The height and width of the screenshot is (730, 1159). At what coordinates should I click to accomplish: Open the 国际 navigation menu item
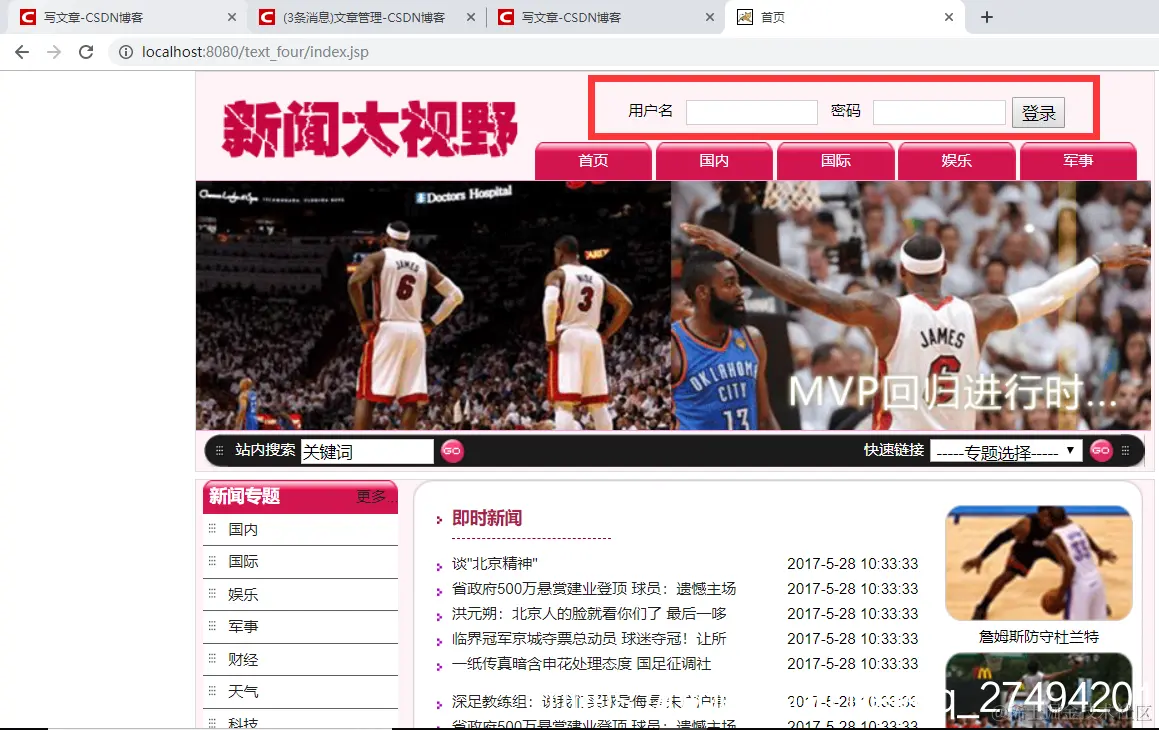[835, 161]
